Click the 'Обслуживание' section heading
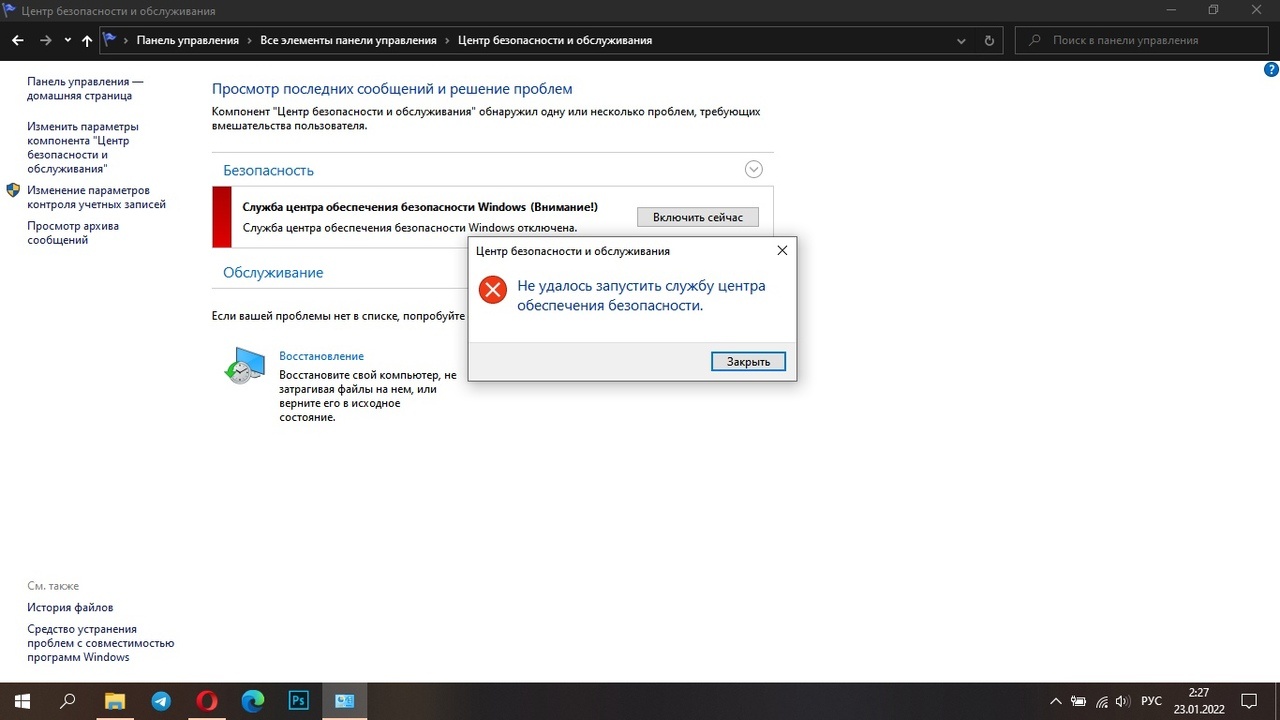The width and height of the screenshot is (1280, 720). point(273,272)
